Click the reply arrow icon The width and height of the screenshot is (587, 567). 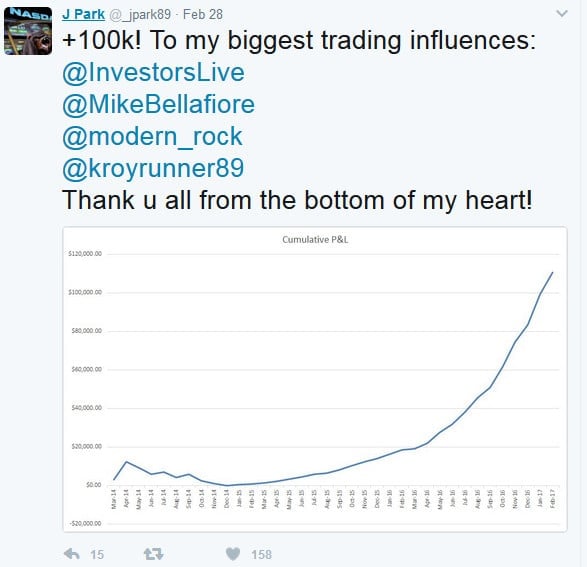(x=72, y=554)
